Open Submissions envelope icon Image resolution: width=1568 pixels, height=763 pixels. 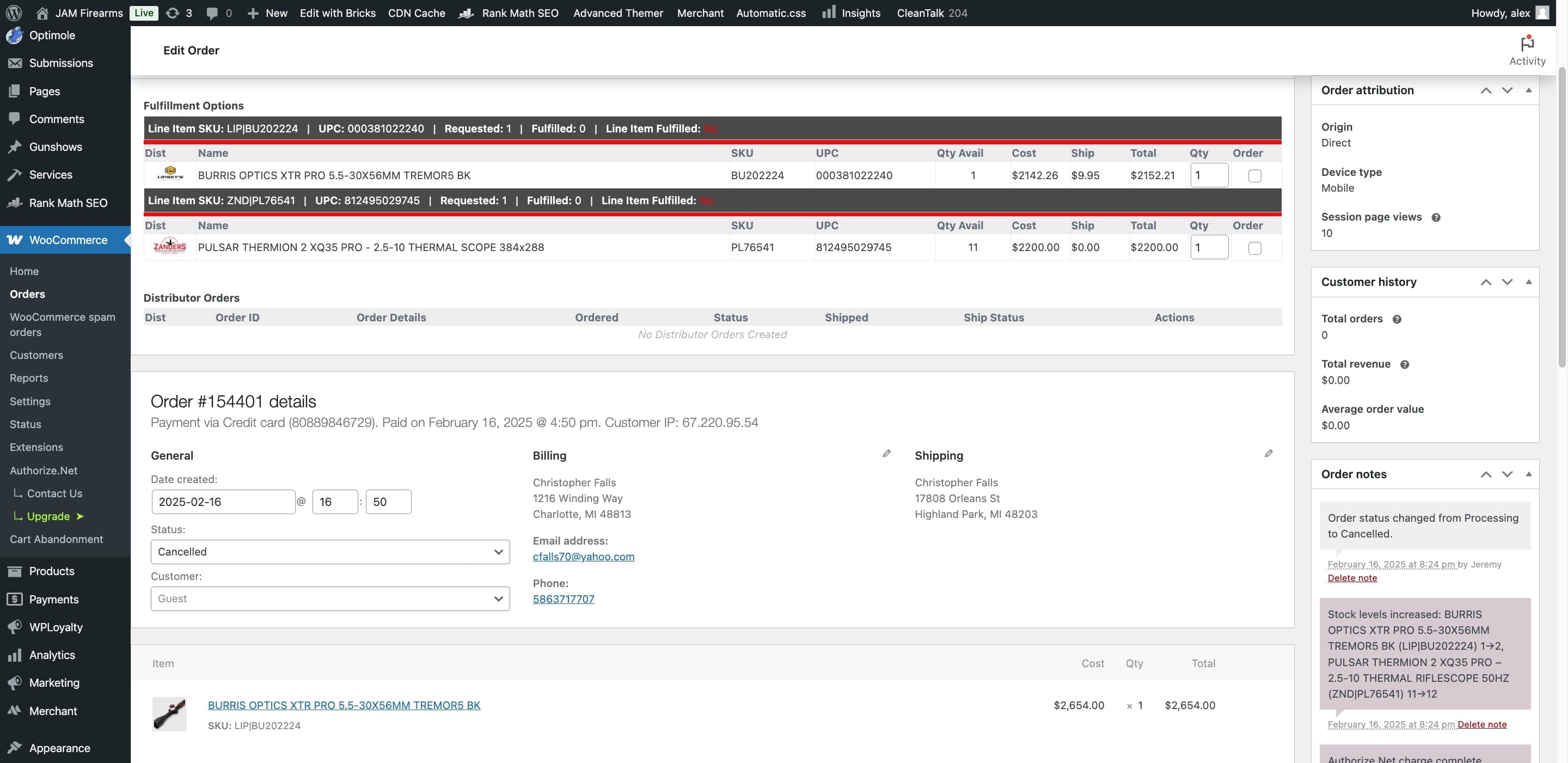pos(15,63)
